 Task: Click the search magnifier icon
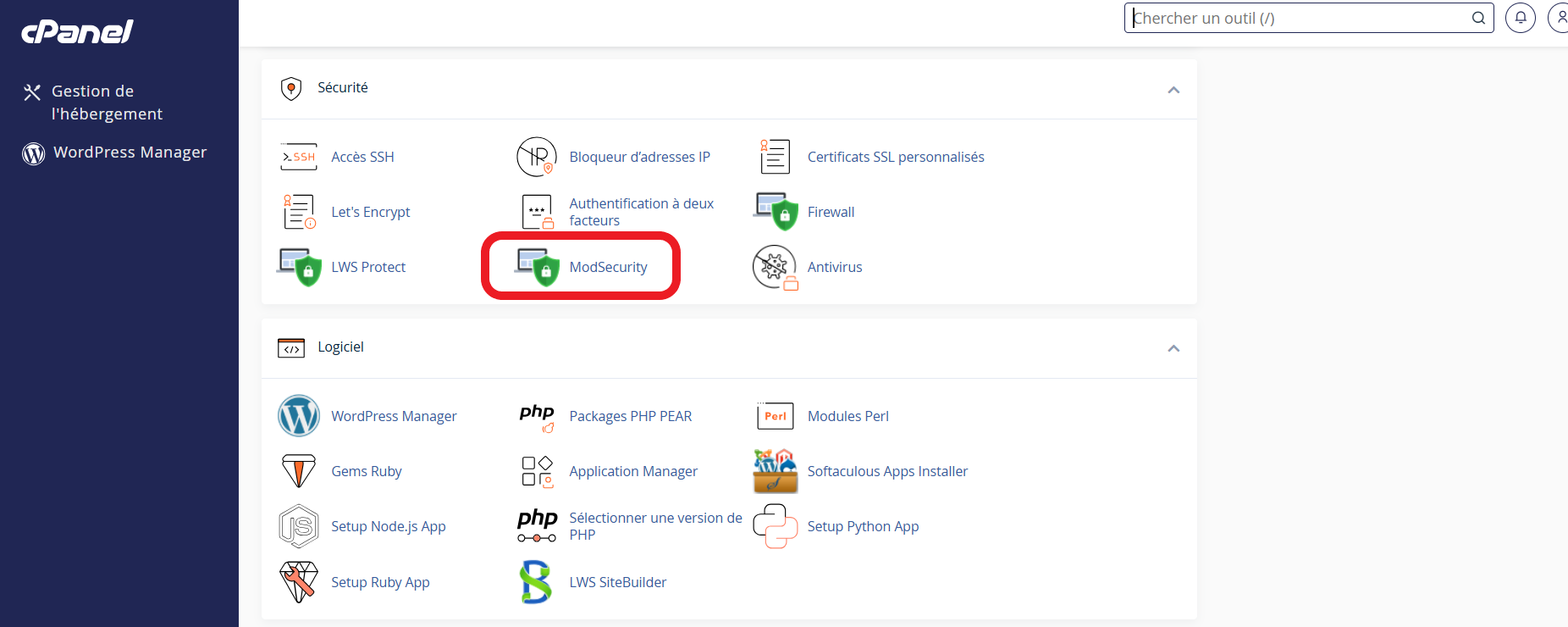tap(1478, 18)
